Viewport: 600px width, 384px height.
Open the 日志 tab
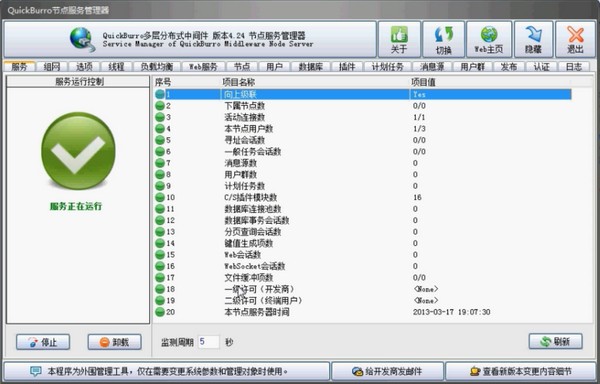(x=574, y=67)
